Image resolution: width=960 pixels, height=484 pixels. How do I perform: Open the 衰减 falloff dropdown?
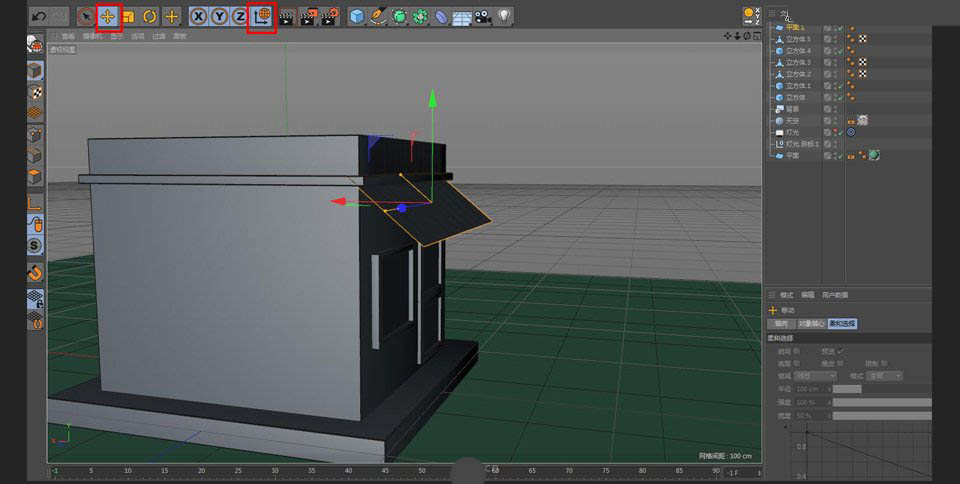[x=816, y=375]
